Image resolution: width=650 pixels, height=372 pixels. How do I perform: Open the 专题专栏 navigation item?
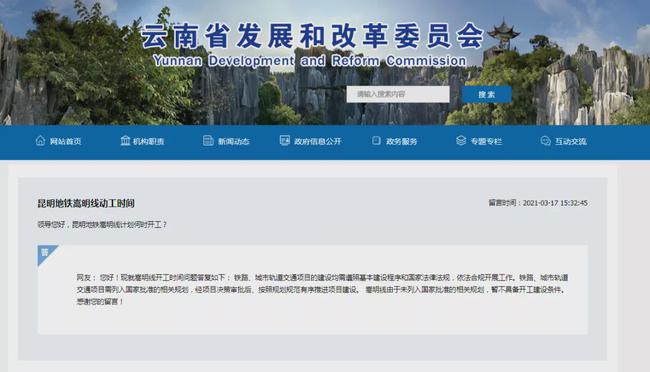click(x=486, y=141)
